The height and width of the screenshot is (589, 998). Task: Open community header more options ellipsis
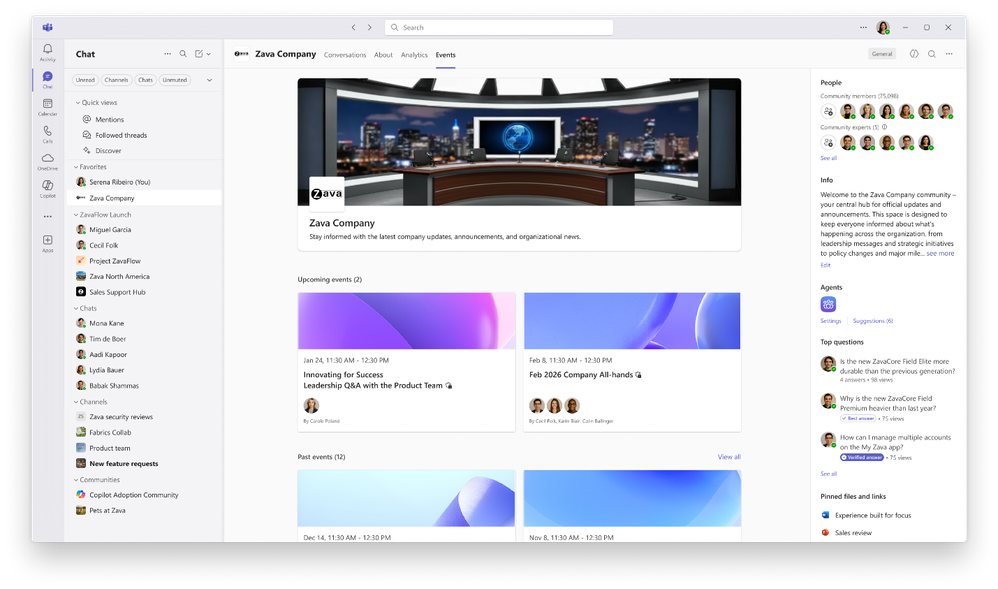tap(949, 54)
